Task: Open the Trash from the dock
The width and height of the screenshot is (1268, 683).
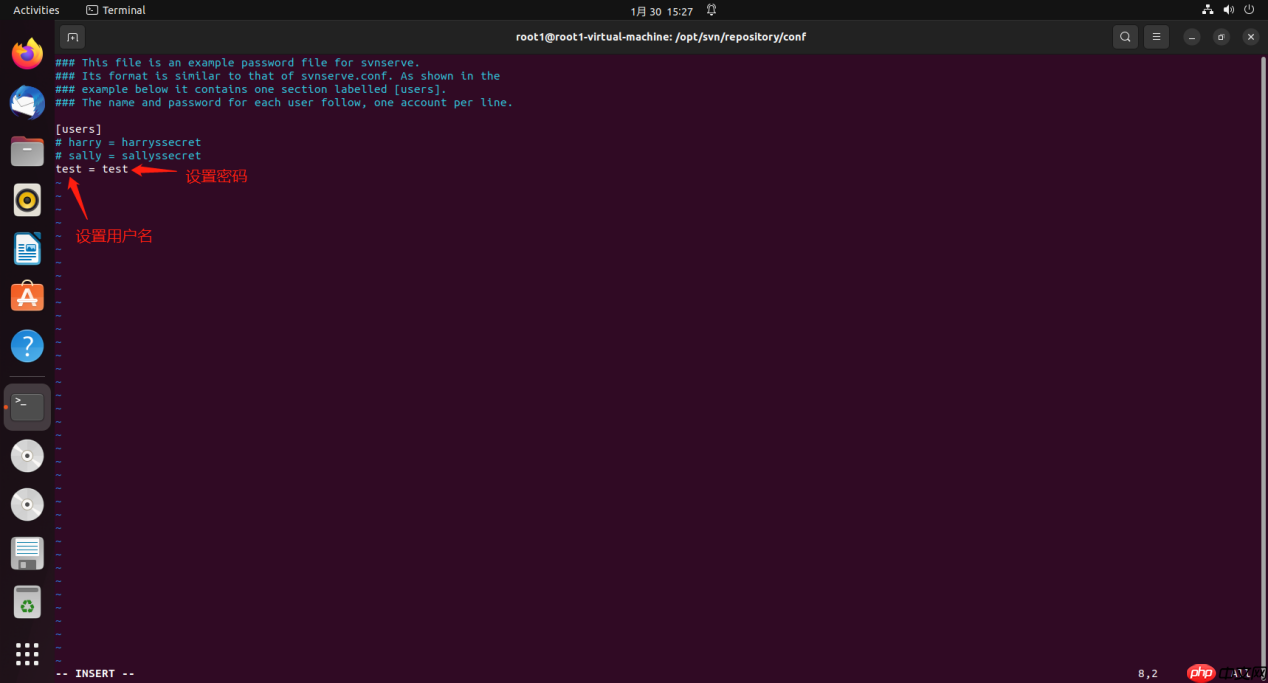Action: coord(27,601)
